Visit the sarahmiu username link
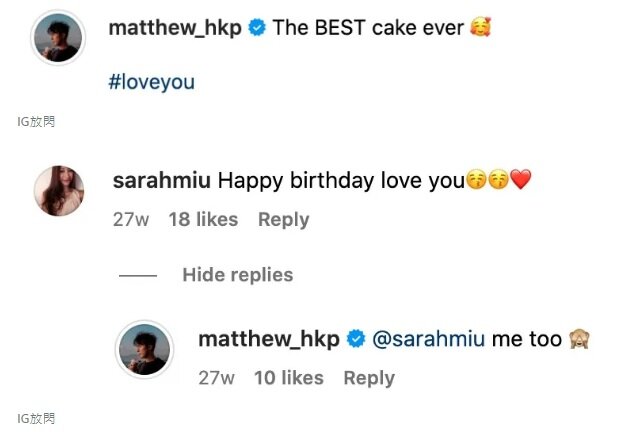The width and height of the screenshot is (627, 436). (161, 181)
